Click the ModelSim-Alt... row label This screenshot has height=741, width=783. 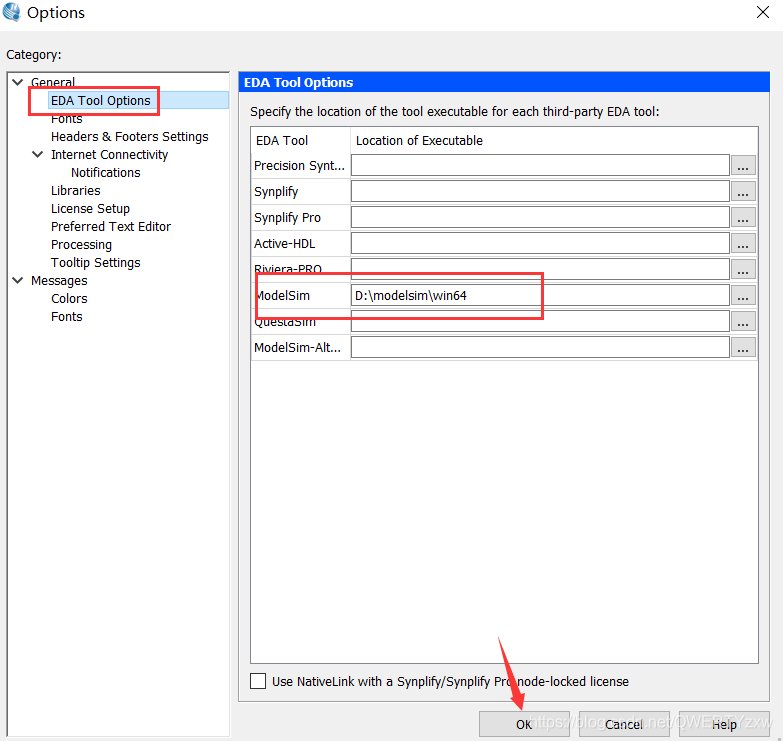(298, 348)
